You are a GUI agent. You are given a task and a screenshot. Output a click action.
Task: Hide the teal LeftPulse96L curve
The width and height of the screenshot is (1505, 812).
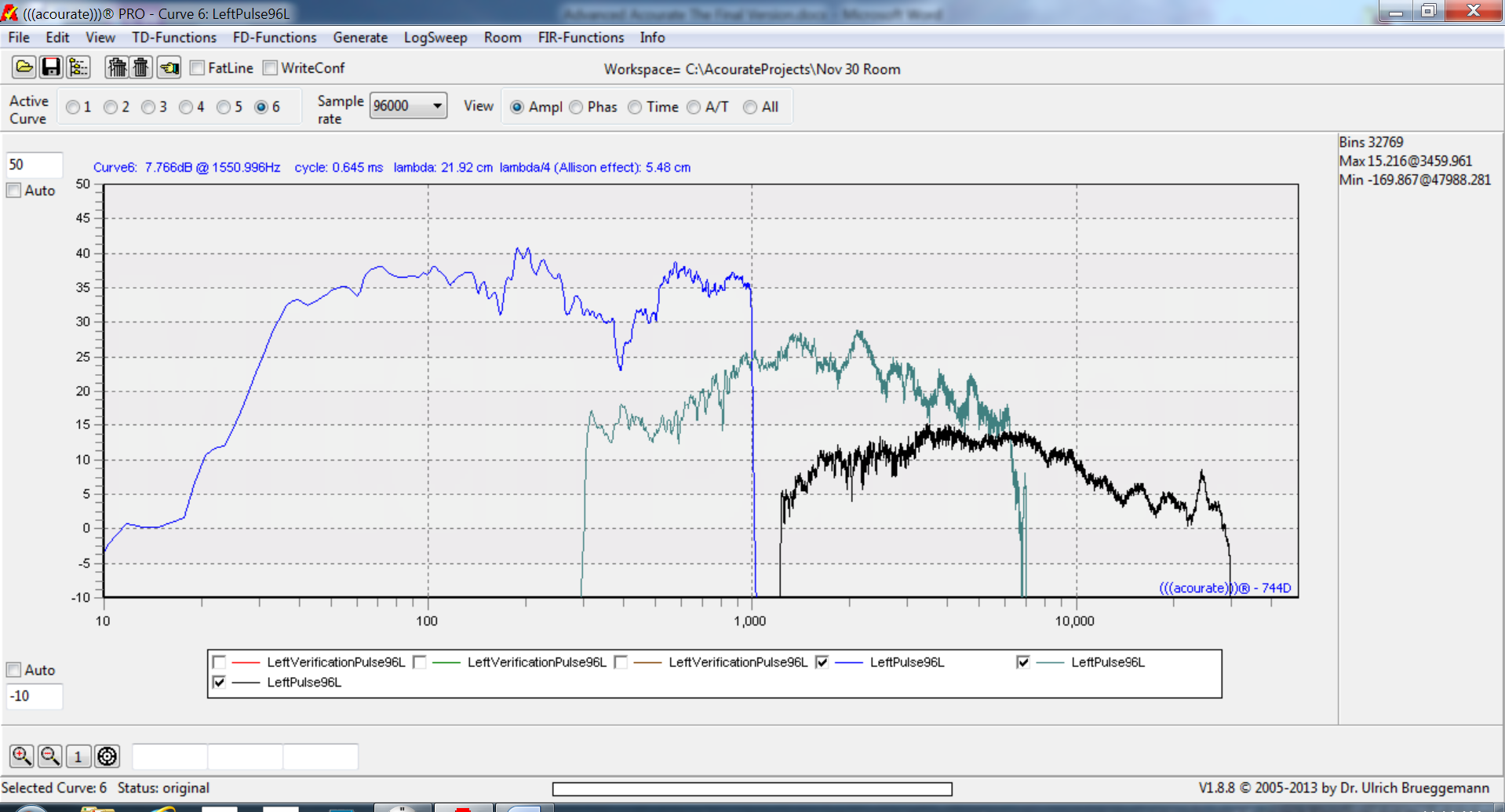pyautogui.click(x=1023, y=662)
